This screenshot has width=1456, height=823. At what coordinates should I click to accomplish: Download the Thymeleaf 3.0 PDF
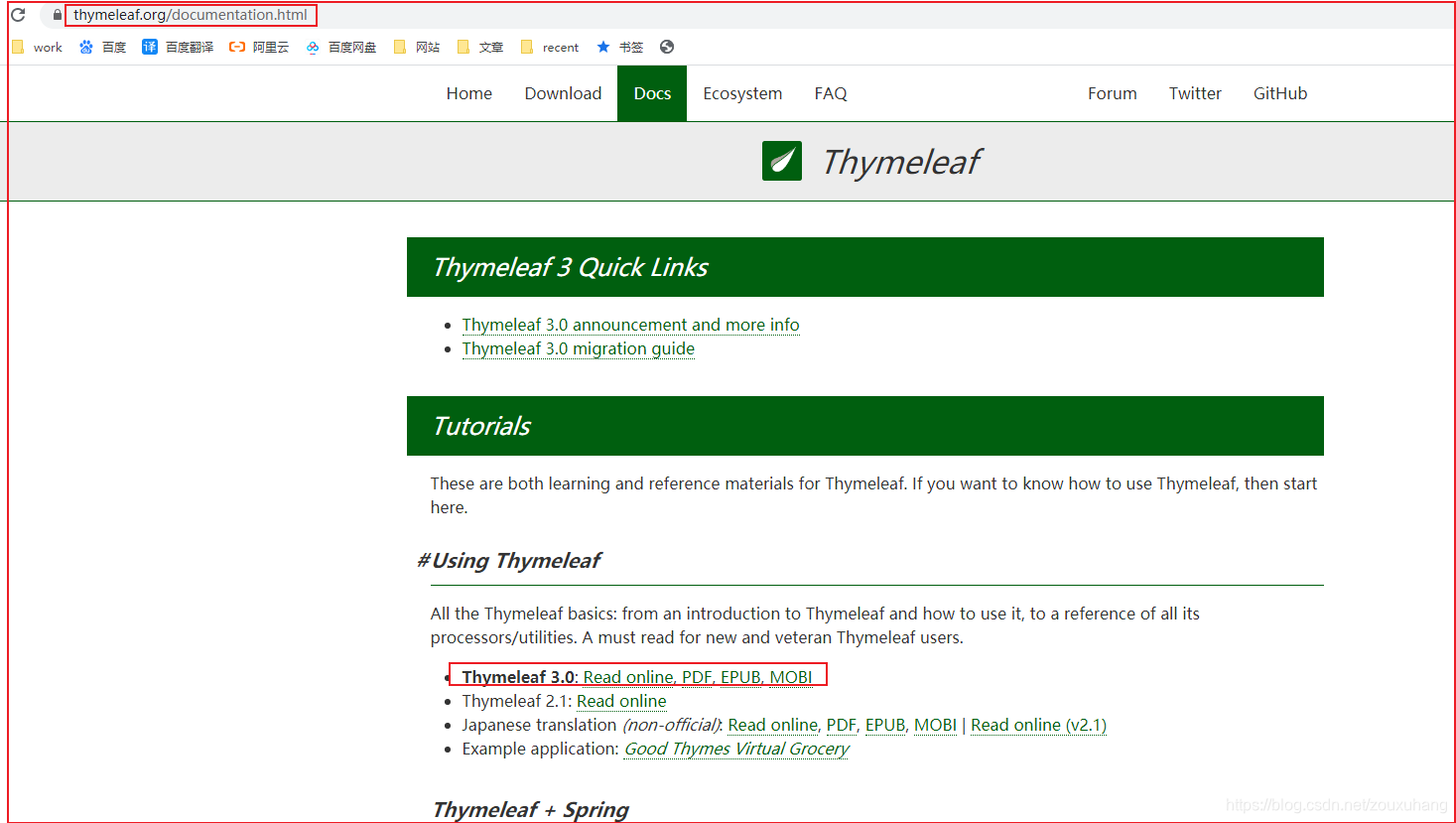click(697, 677)
